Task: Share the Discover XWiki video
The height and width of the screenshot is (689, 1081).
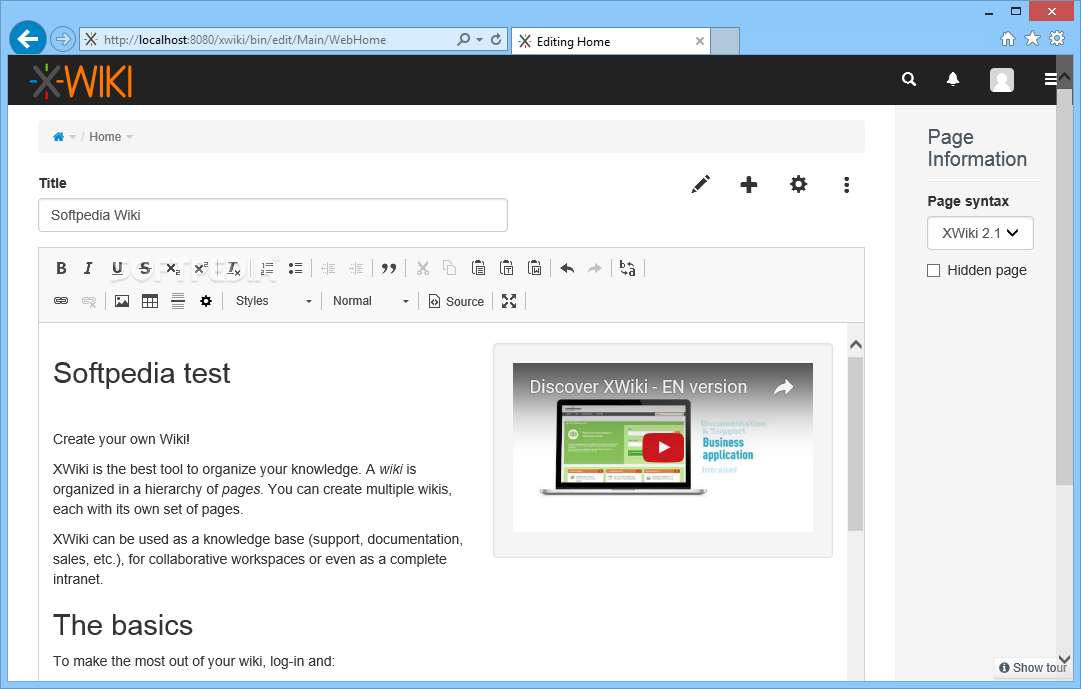Action: 784,387
